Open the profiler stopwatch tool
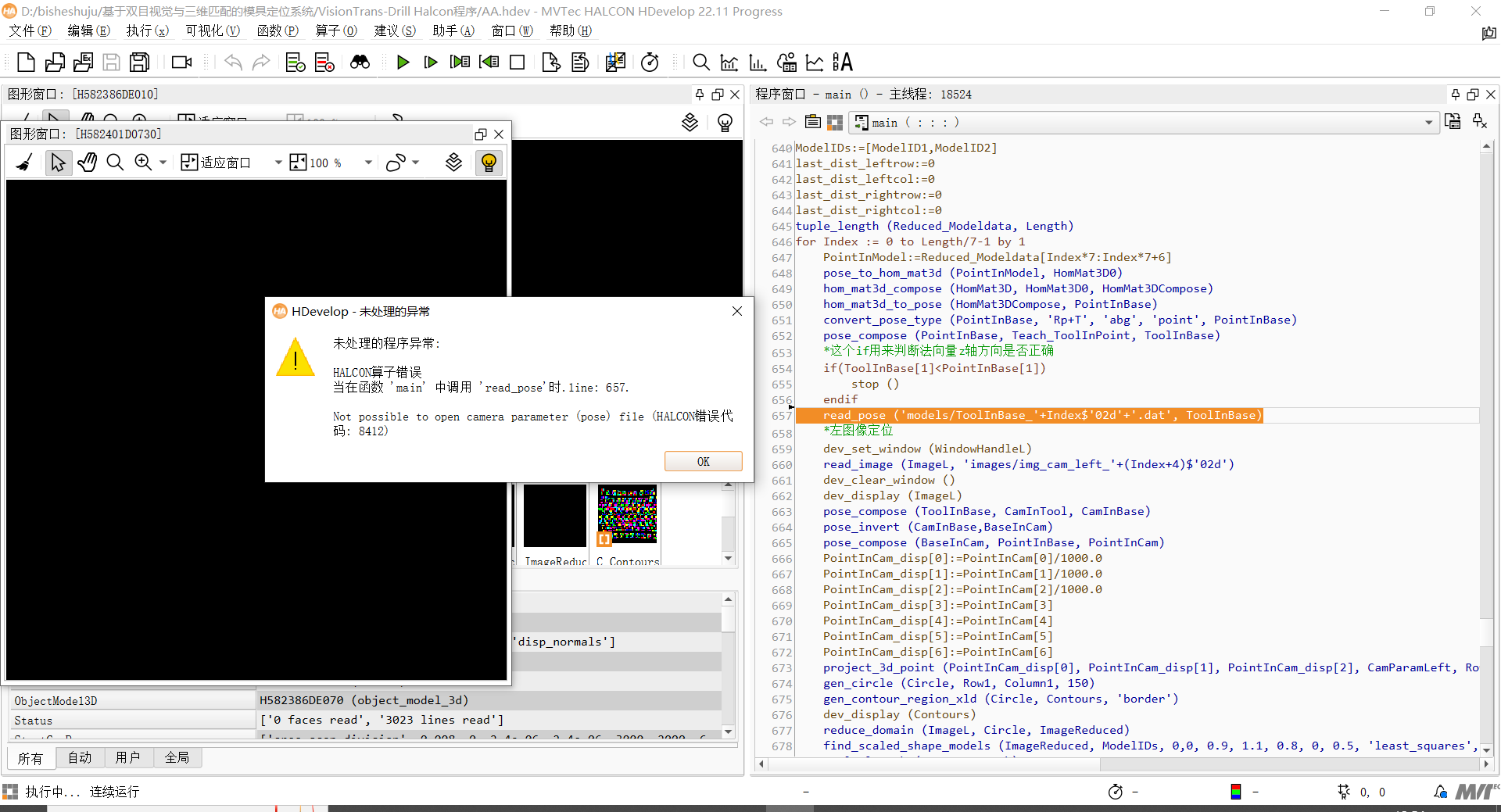Image resolution: width=1501 pixels, height=812 pixels. tap(650, 63)
